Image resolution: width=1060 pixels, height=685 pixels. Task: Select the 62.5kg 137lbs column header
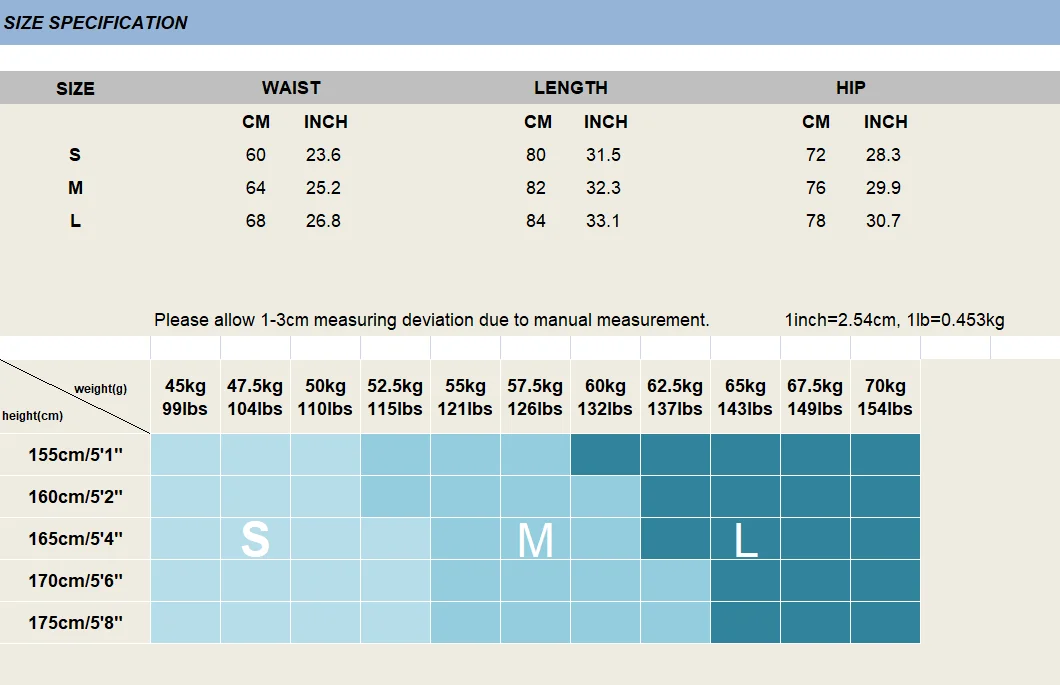(x=675, y=398)
